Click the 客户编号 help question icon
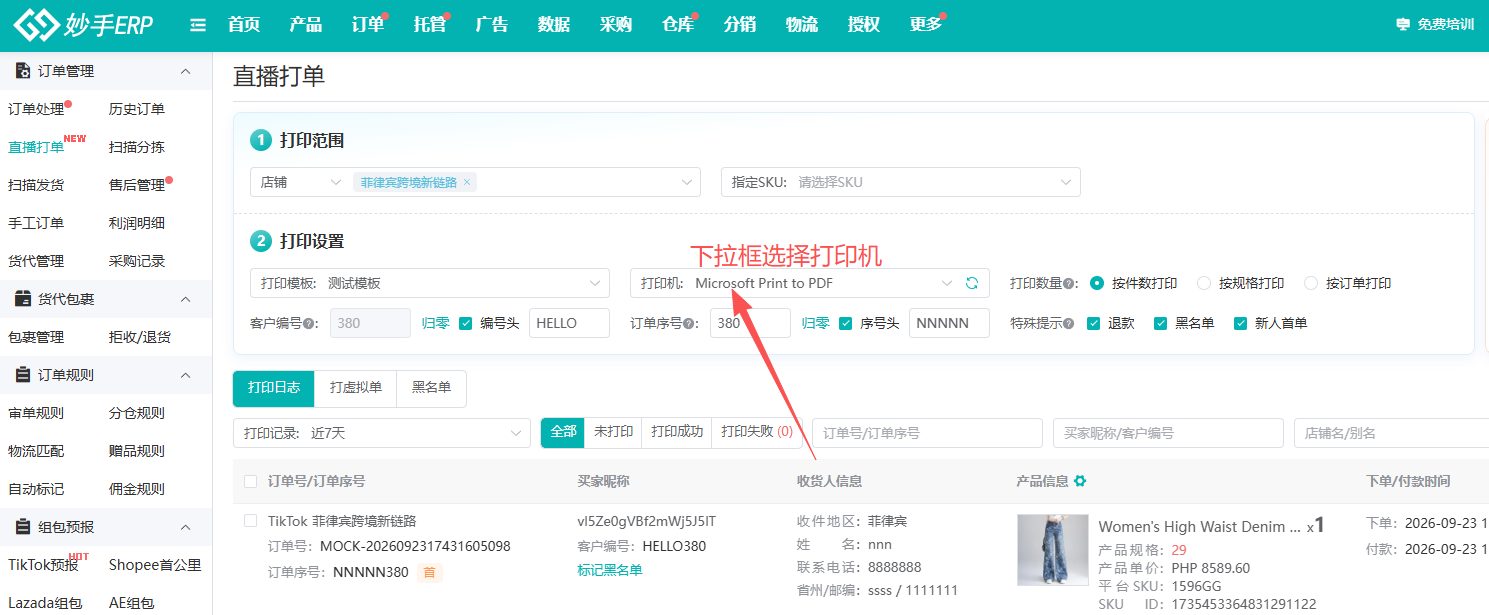The width and height of the screenshot is (1489, 615). click(310, 324)
